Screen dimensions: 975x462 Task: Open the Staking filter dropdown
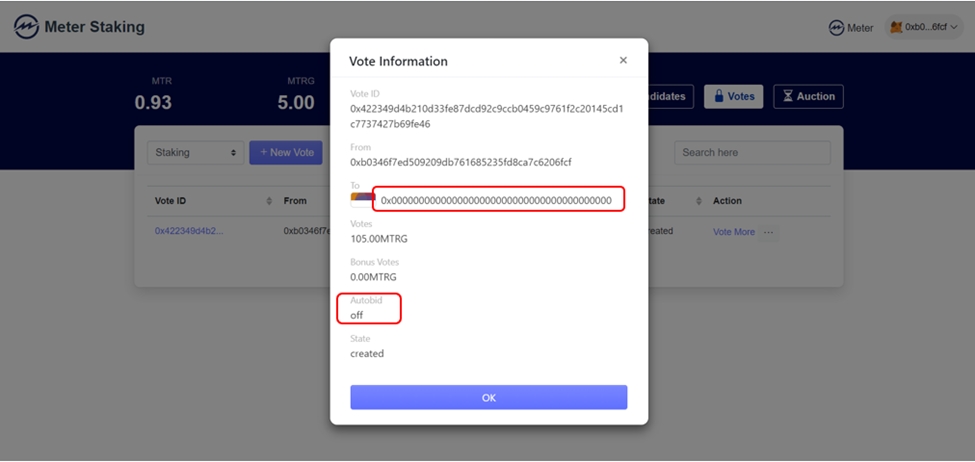pyautogui.click(x=195, y=153)
